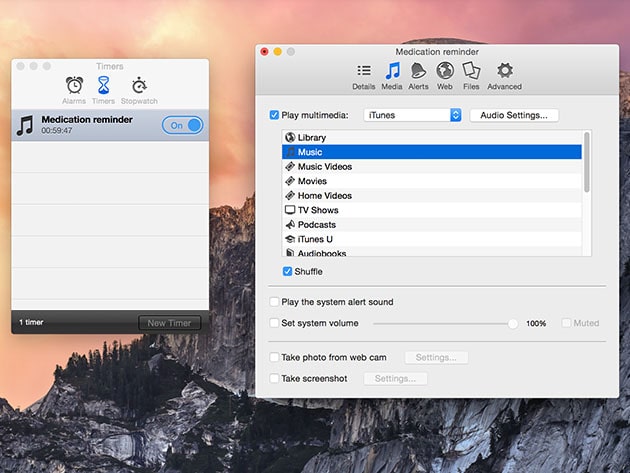Open the Files tab icon

(471, 71)
